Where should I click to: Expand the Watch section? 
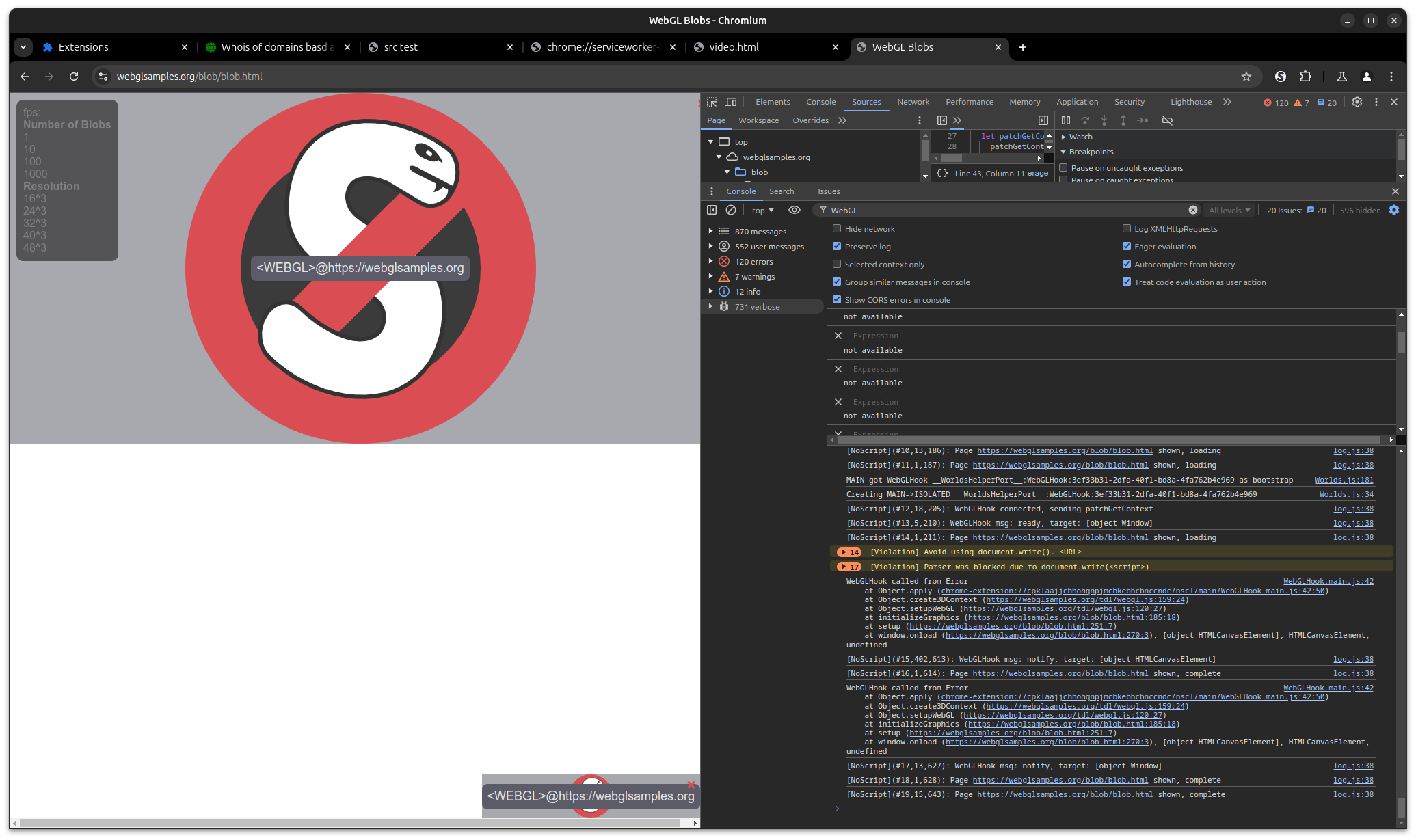pos(1063,137)
